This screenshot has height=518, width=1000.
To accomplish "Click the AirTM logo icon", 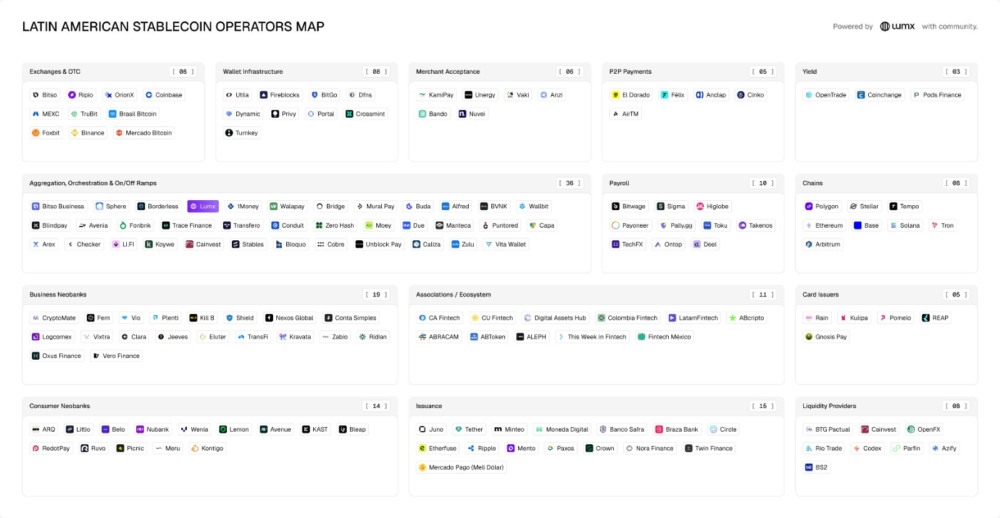I will pos(615,114).
